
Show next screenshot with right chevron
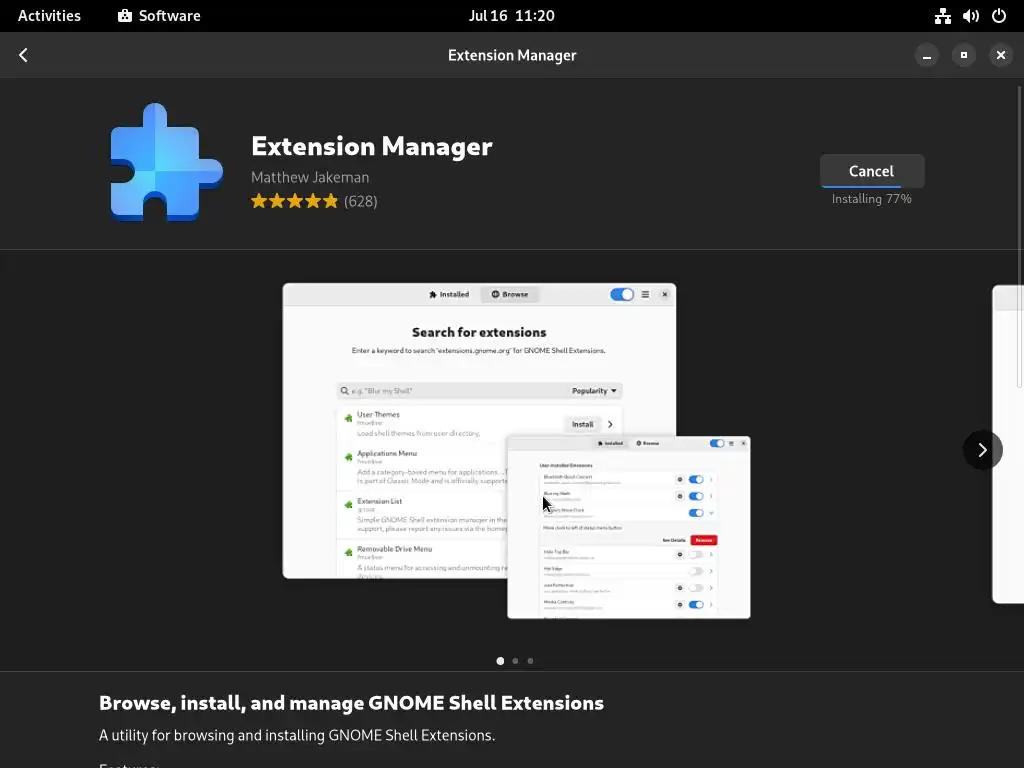(x=982, y=449)
